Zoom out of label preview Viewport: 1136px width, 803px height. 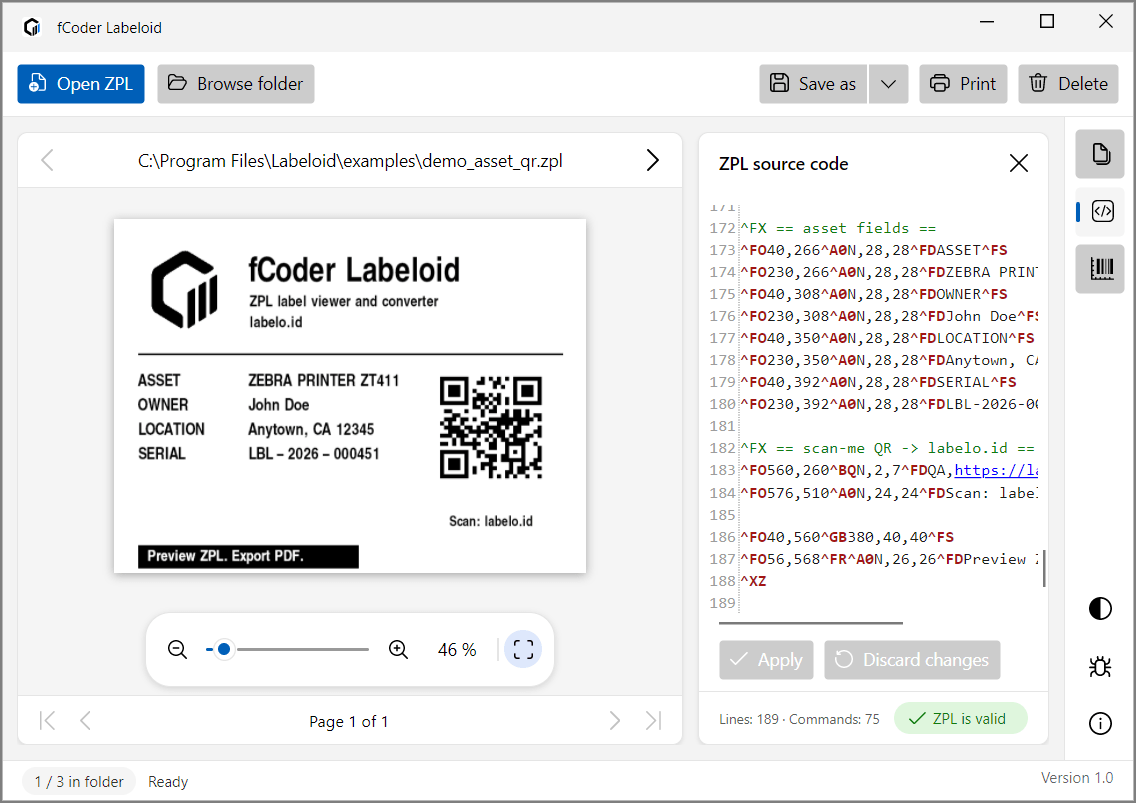pyautogui.click(x=178, y=649)
